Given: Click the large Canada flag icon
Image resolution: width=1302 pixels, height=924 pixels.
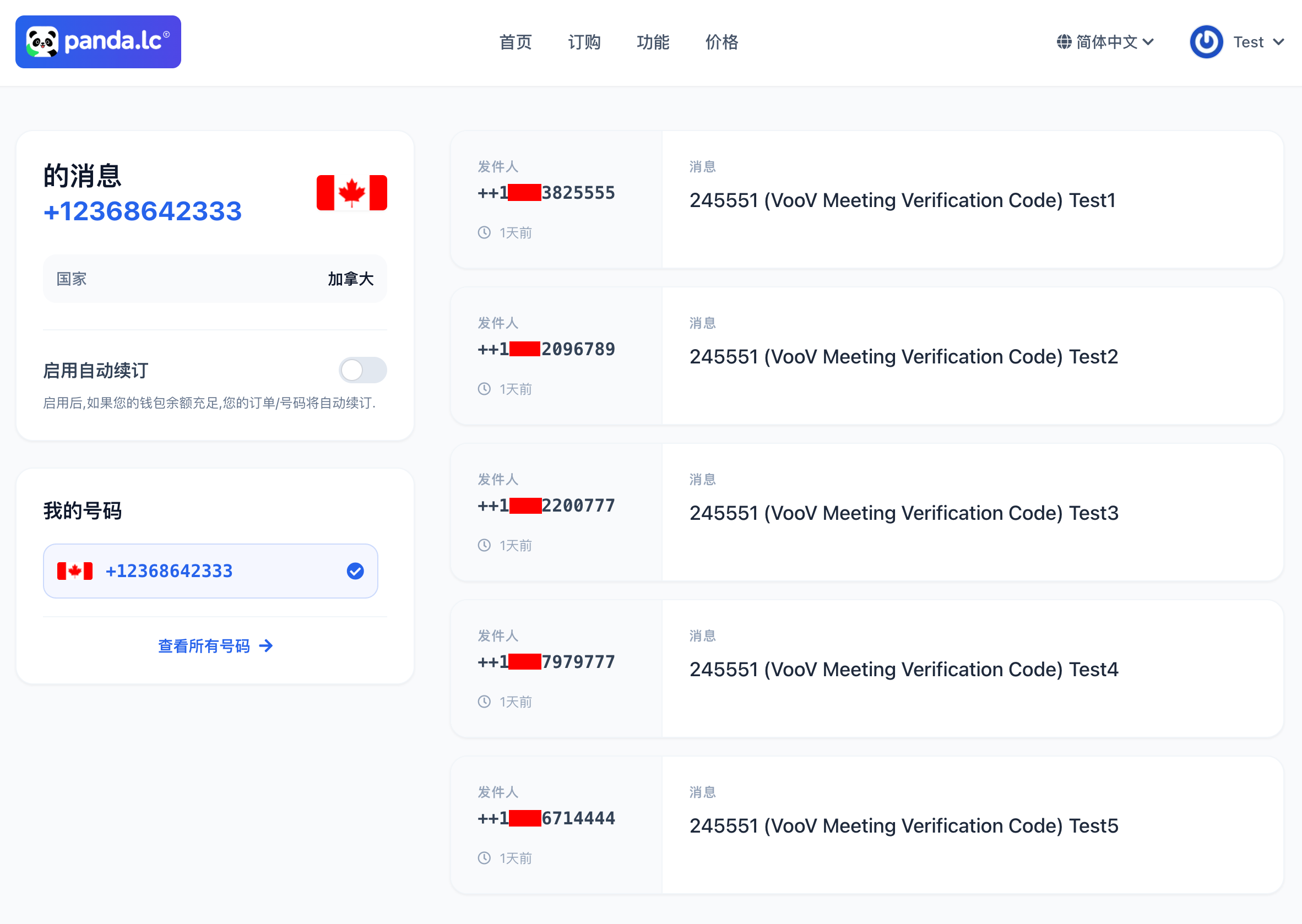Looking at the screenshot, I should pyautogui.click(x=352, y=193).
